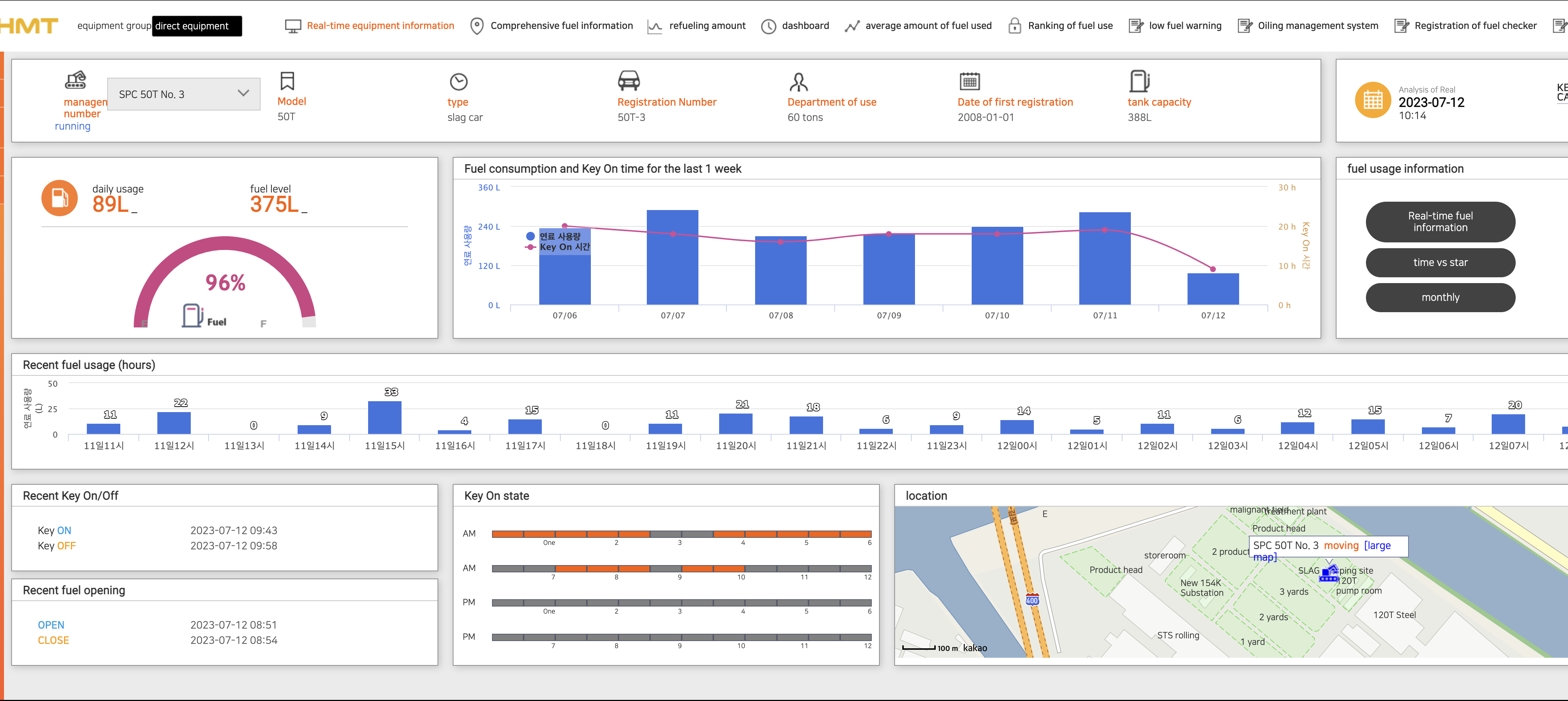Click the padlock Ranking of fuel use icon

tap(1014, 25)
